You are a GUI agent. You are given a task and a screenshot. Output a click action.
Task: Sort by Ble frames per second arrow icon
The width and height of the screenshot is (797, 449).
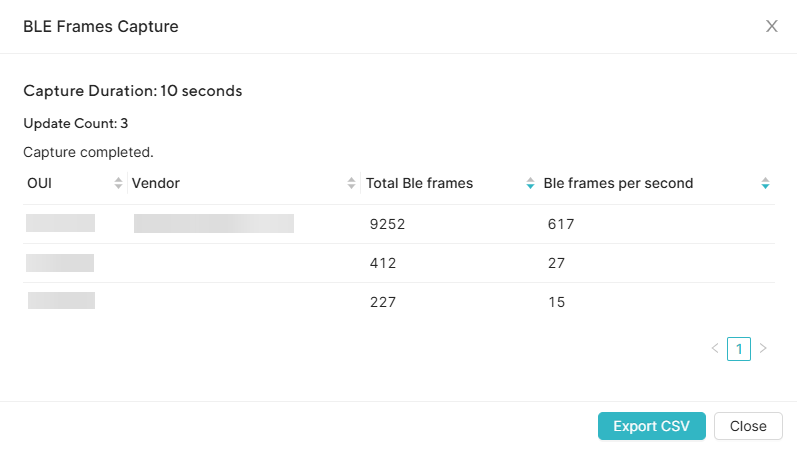(x=765, y=184)
